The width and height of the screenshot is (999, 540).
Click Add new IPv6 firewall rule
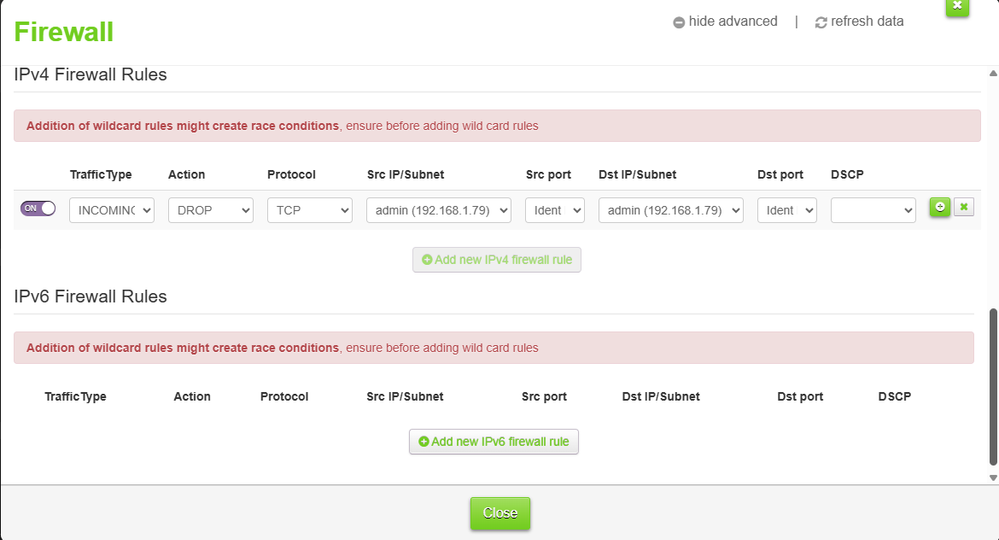[494, 441]
